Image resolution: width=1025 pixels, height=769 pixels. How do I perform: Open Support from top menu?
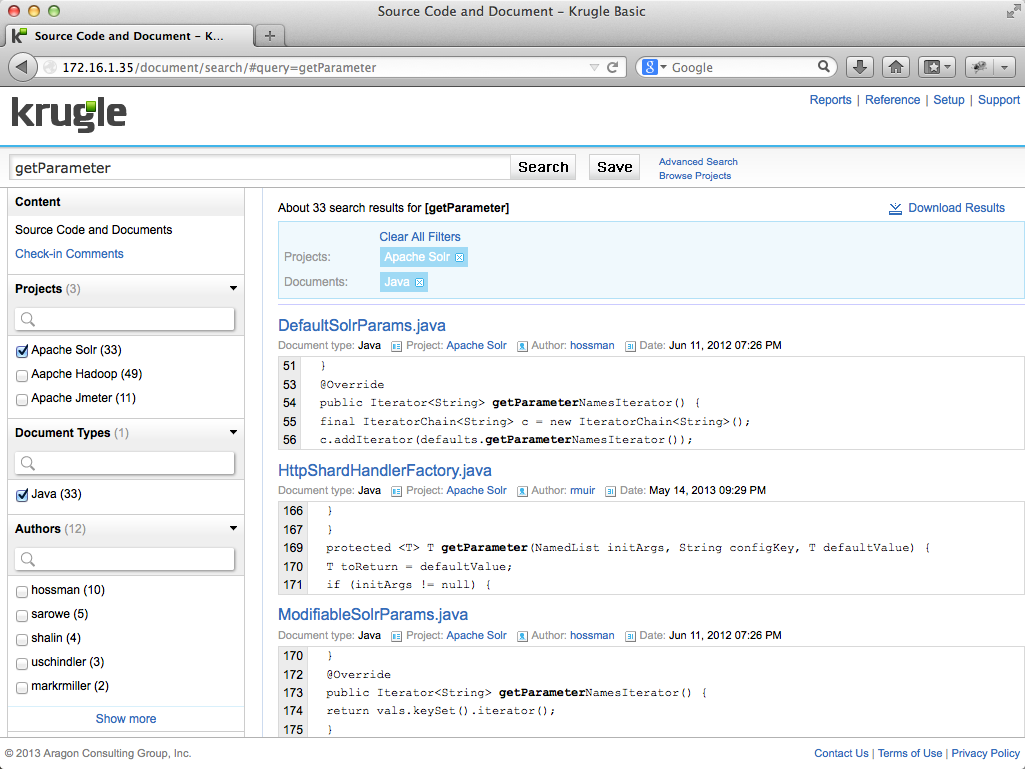point(998,100)
